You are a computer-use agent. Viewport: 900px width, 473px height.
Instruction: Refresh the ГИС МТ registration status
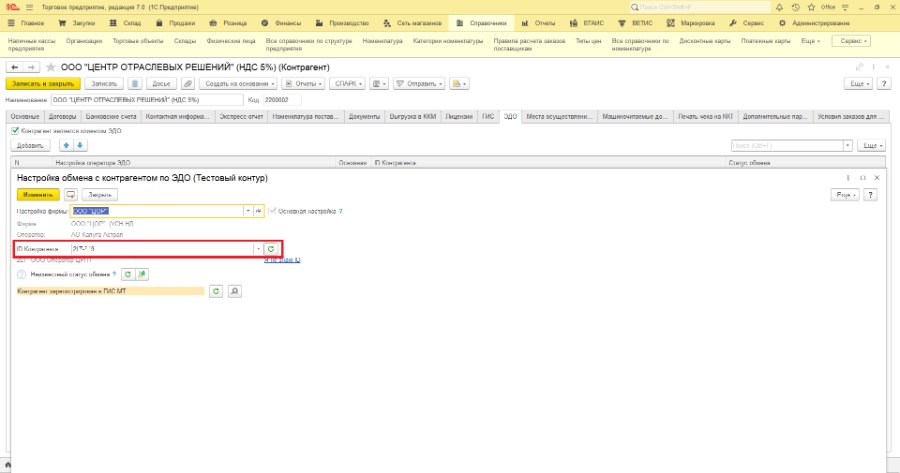click(x=216, y=292)
